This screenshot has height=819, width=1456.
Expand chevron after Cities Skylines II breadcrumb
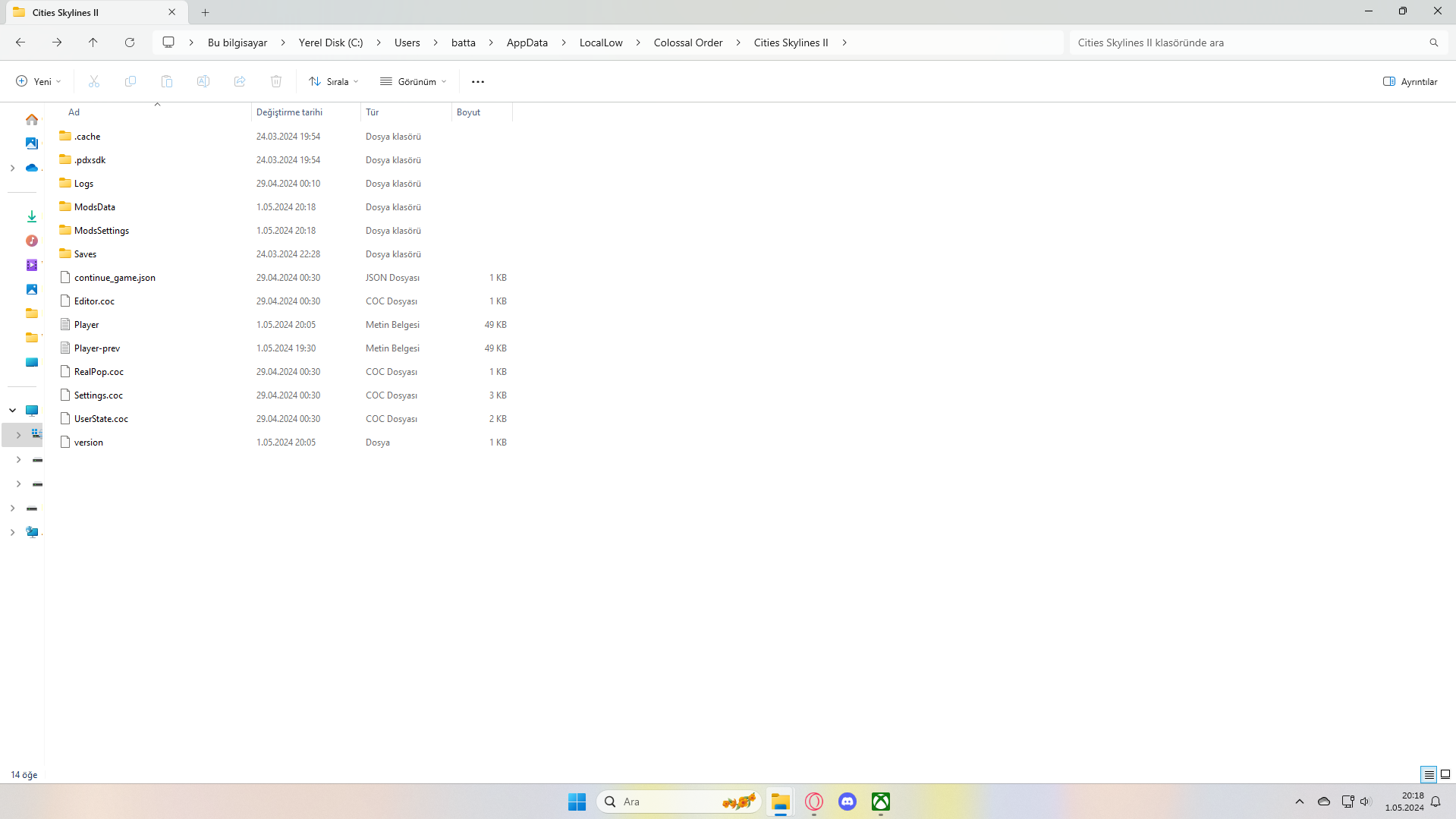point(844,43)
